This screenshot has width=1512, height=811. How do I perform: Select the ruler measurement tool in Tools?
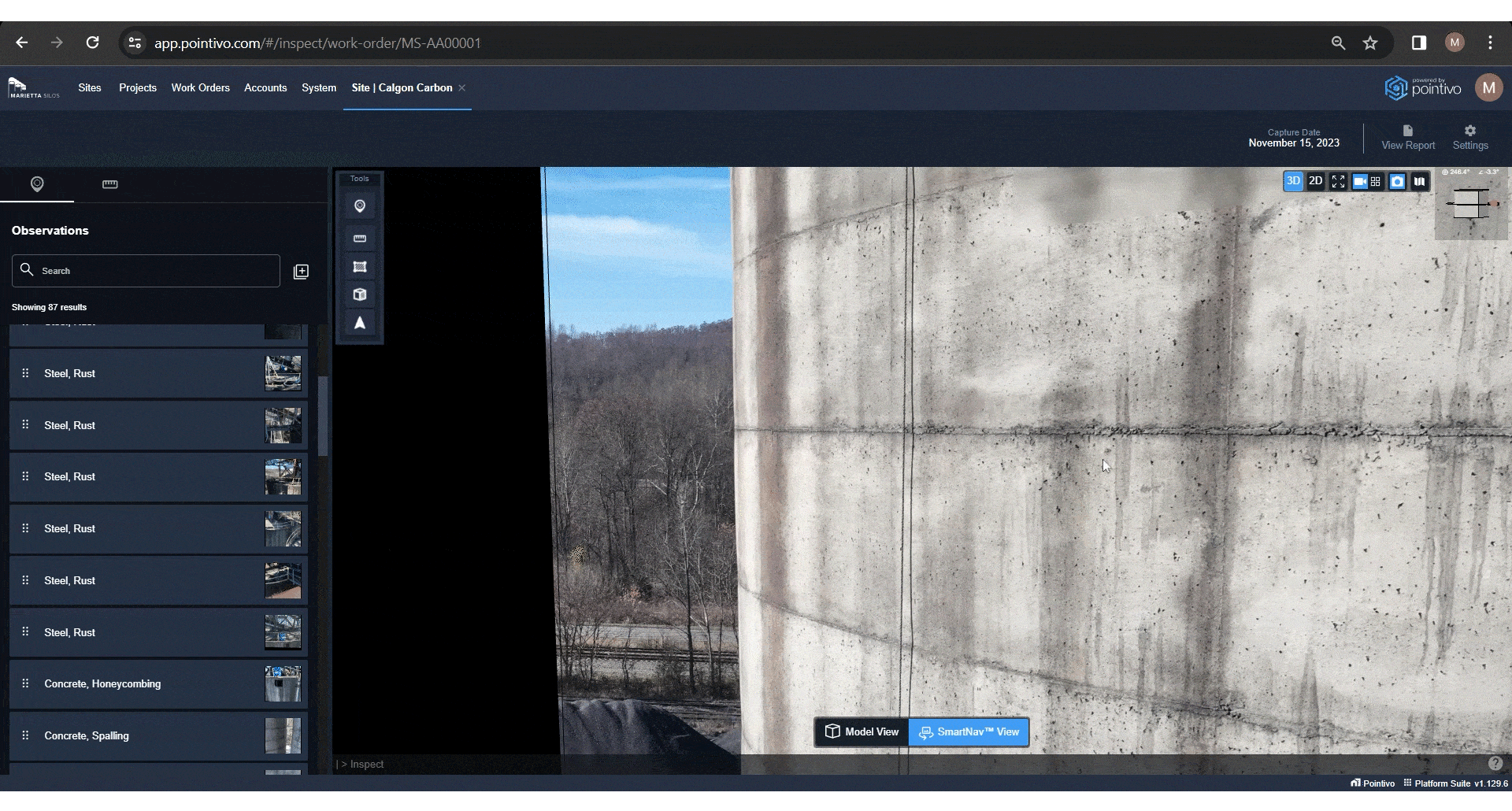click(360, 239)
